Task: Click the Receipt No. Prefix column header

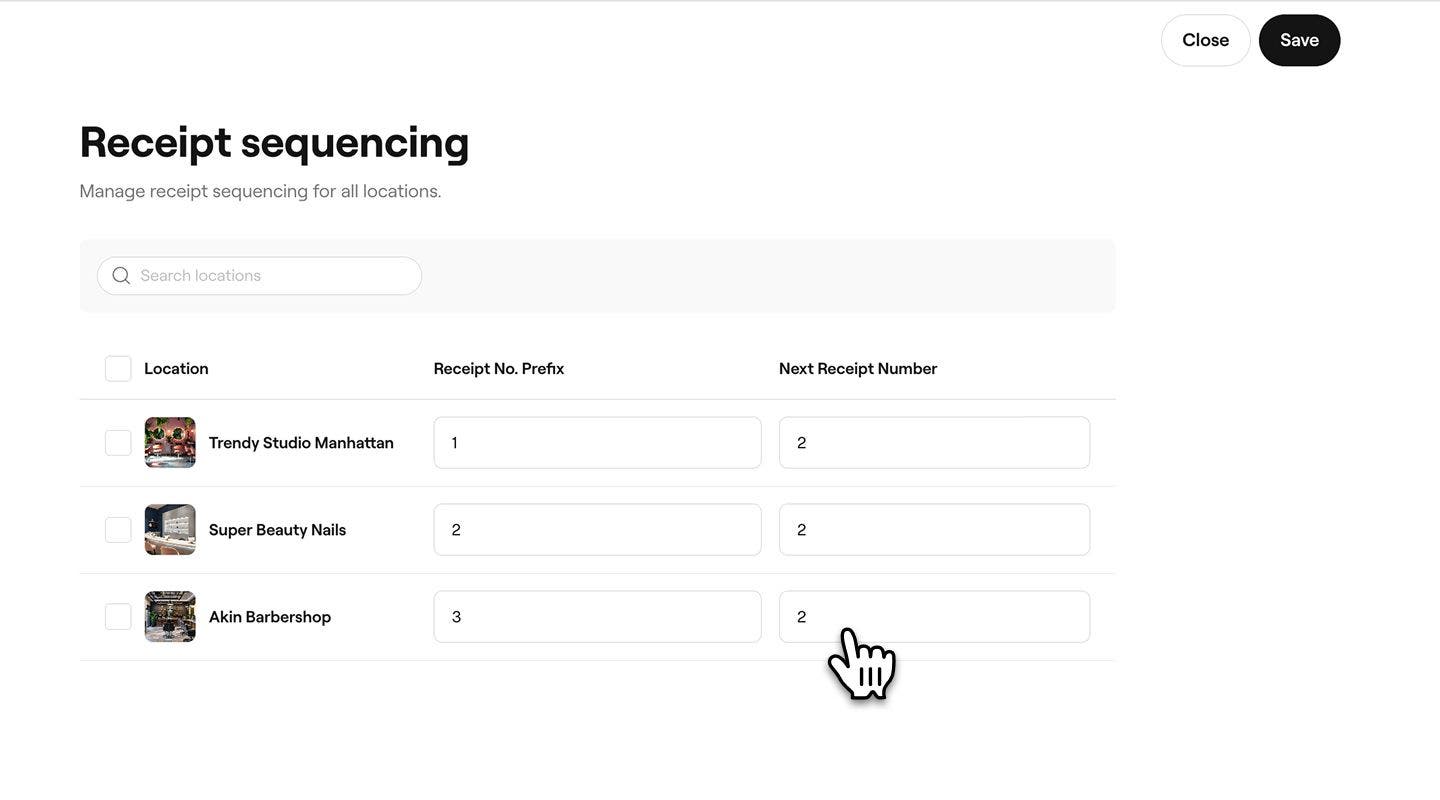Action: click(498, 369)
